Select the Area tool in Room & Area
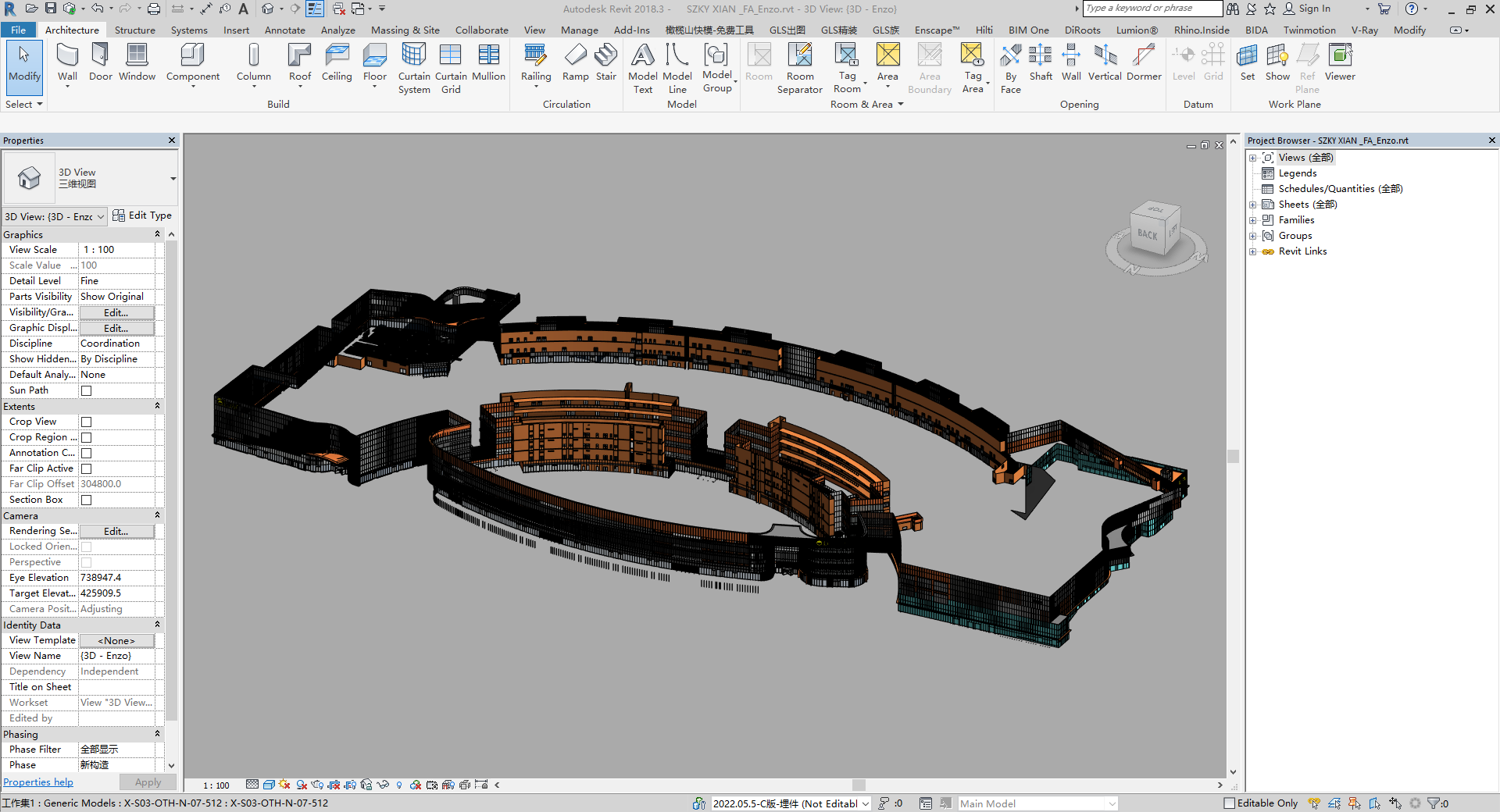This screenshot has height=812, width=1500. (x=887, y=62)
